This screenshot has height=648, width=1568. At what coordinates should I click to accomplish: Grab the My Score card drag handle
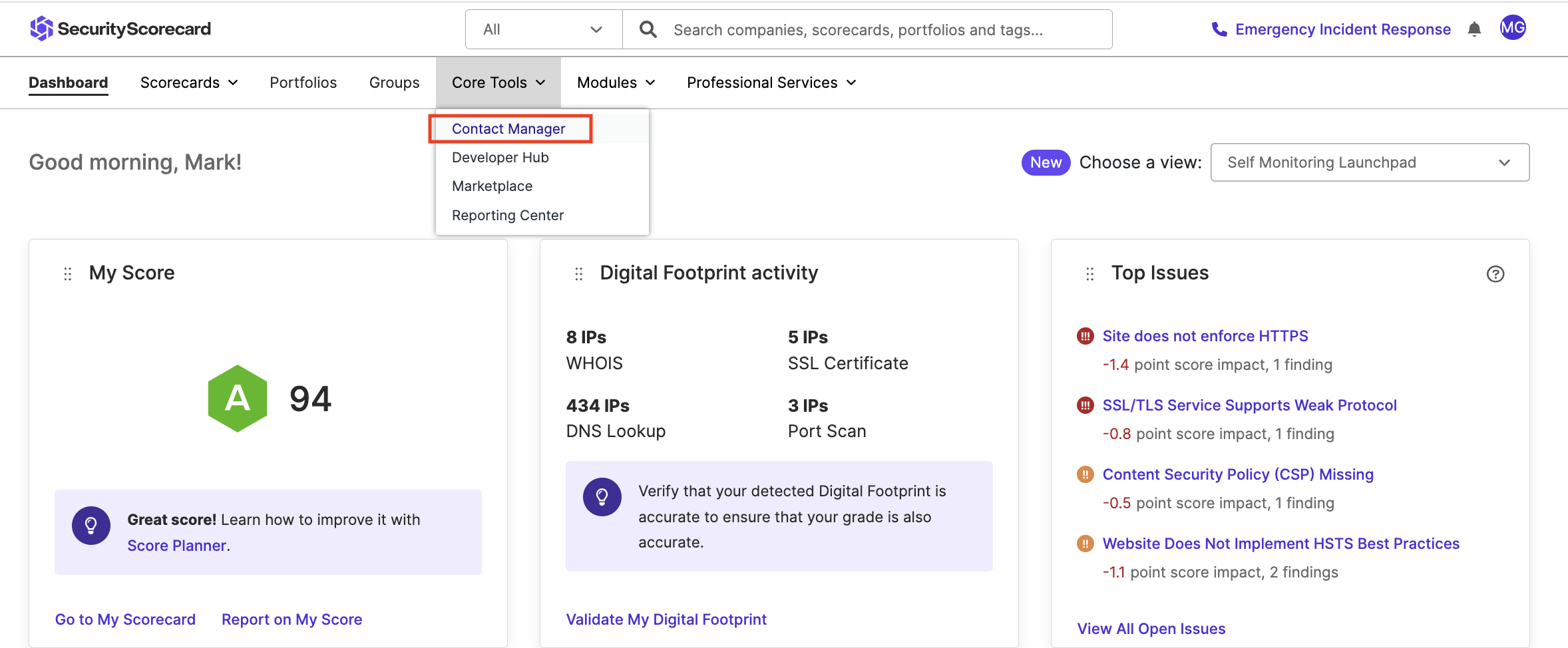[x=67, y=274]
